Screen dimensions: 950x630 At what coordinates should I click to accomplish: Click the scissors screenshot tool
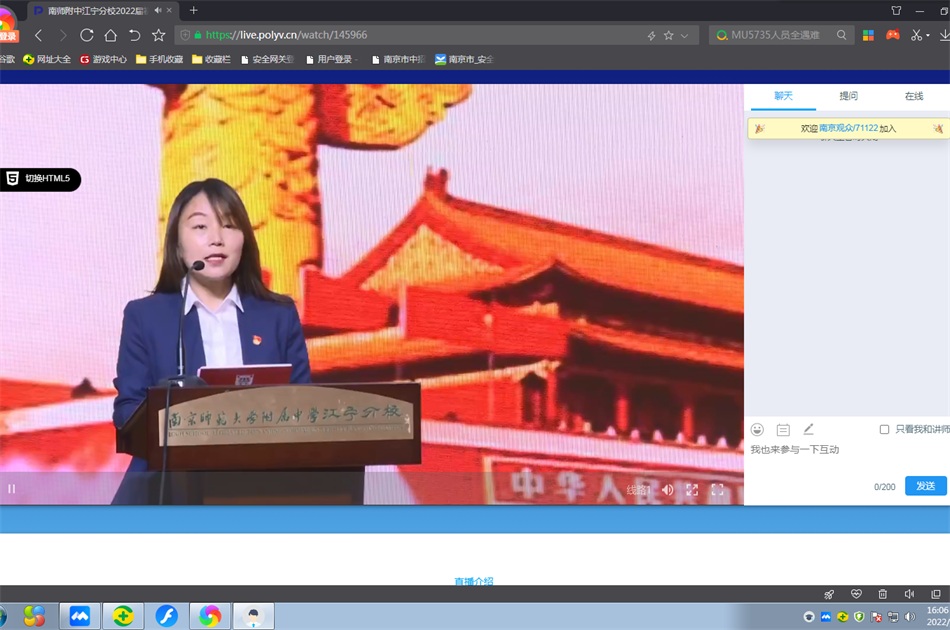[916, 35]
